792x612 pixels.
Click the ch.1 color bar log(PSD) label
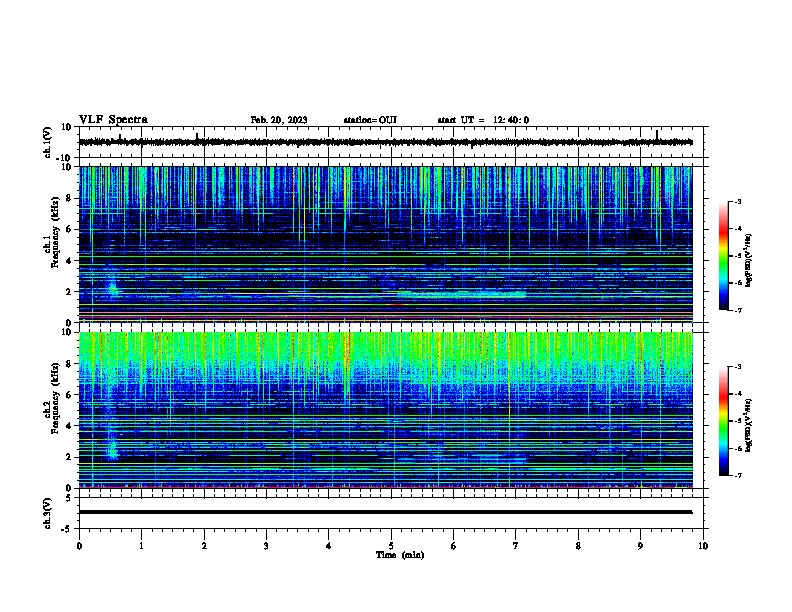(749, 260)
